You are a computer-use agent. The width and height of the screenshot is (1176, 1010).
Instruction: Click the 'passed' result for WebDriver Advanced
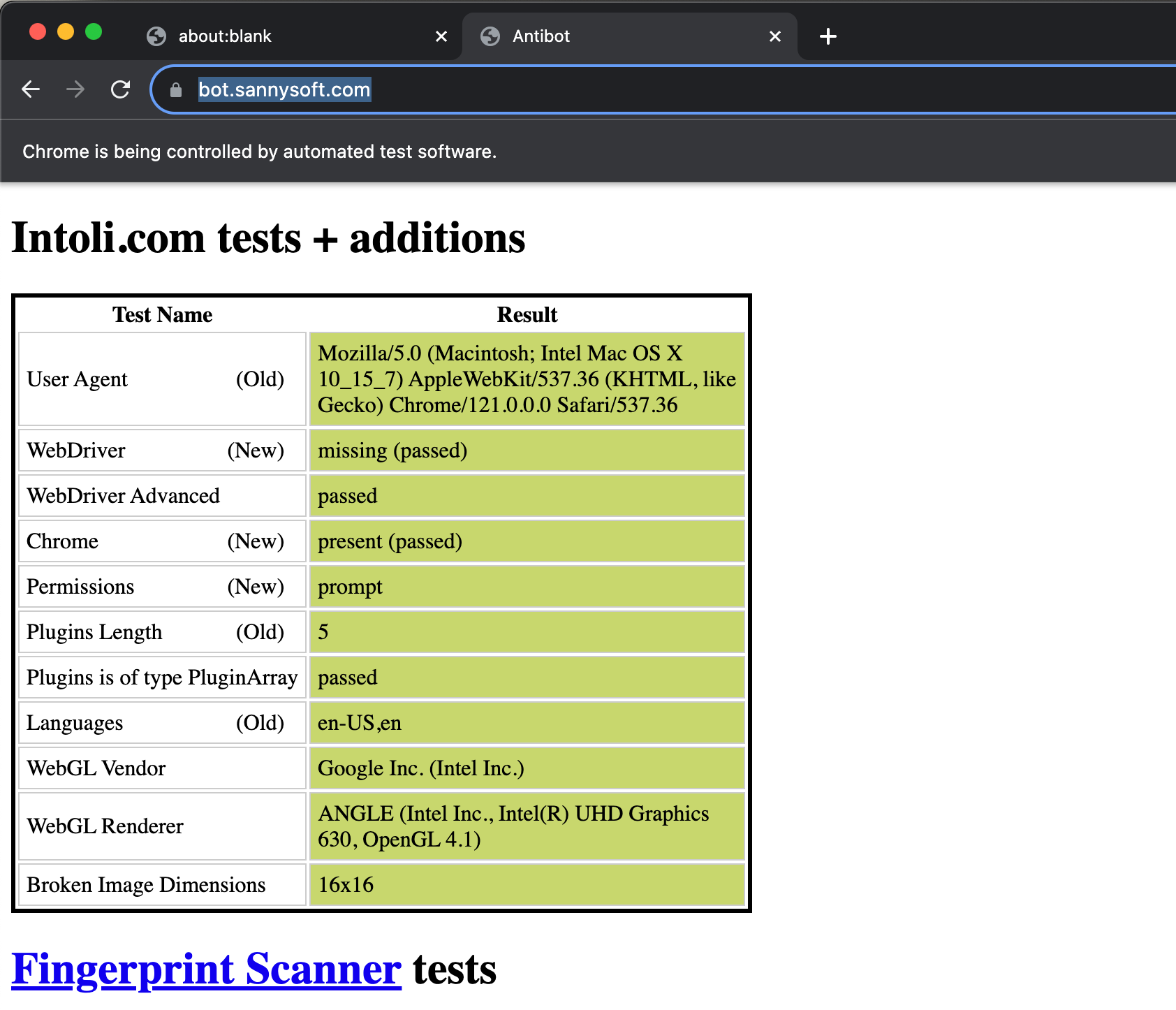coord(527,496)
